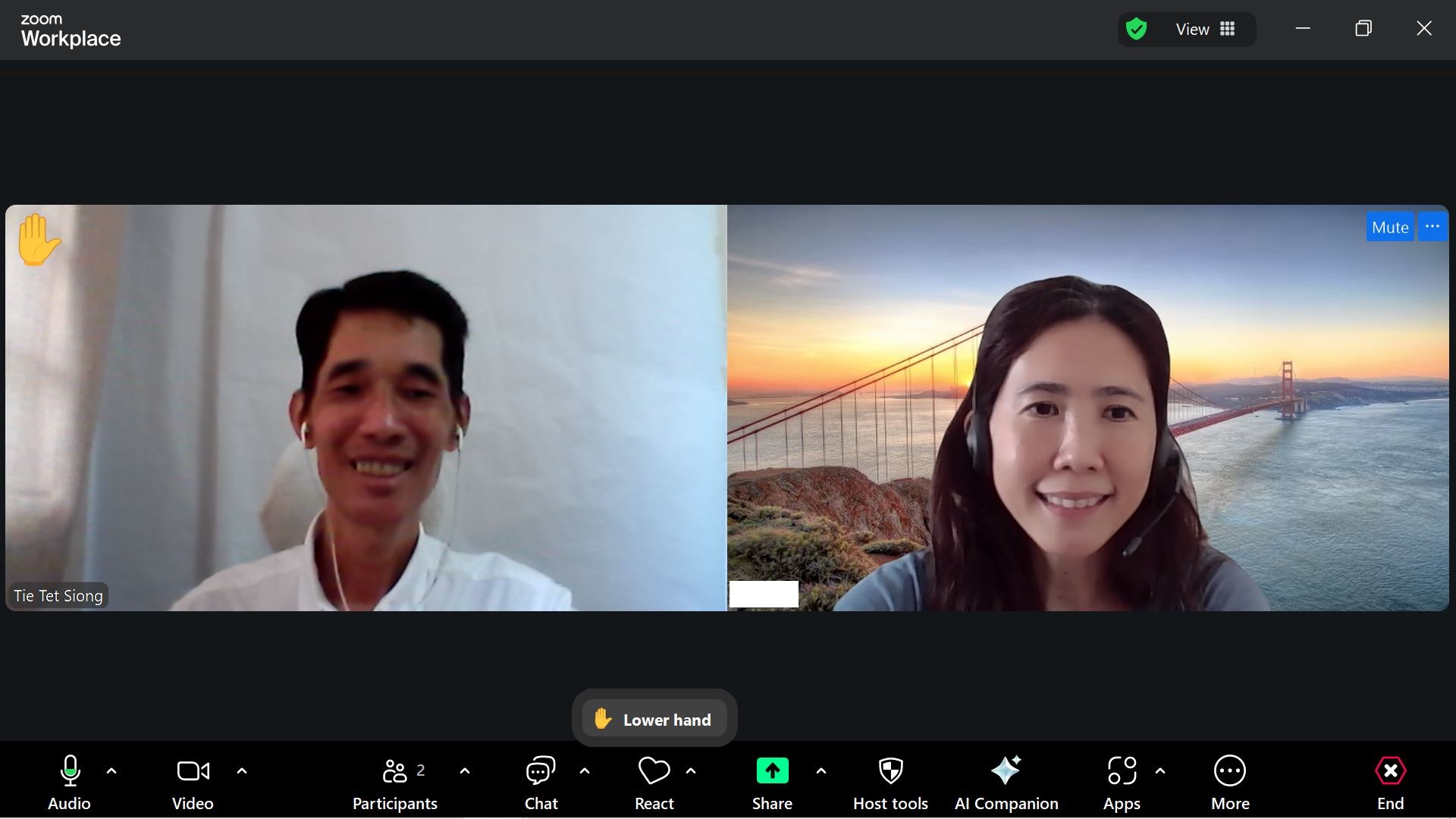This screenshot has width=1456, height=819.
Task: Expand the video options arrow
Action: click(x=242, y=771)
